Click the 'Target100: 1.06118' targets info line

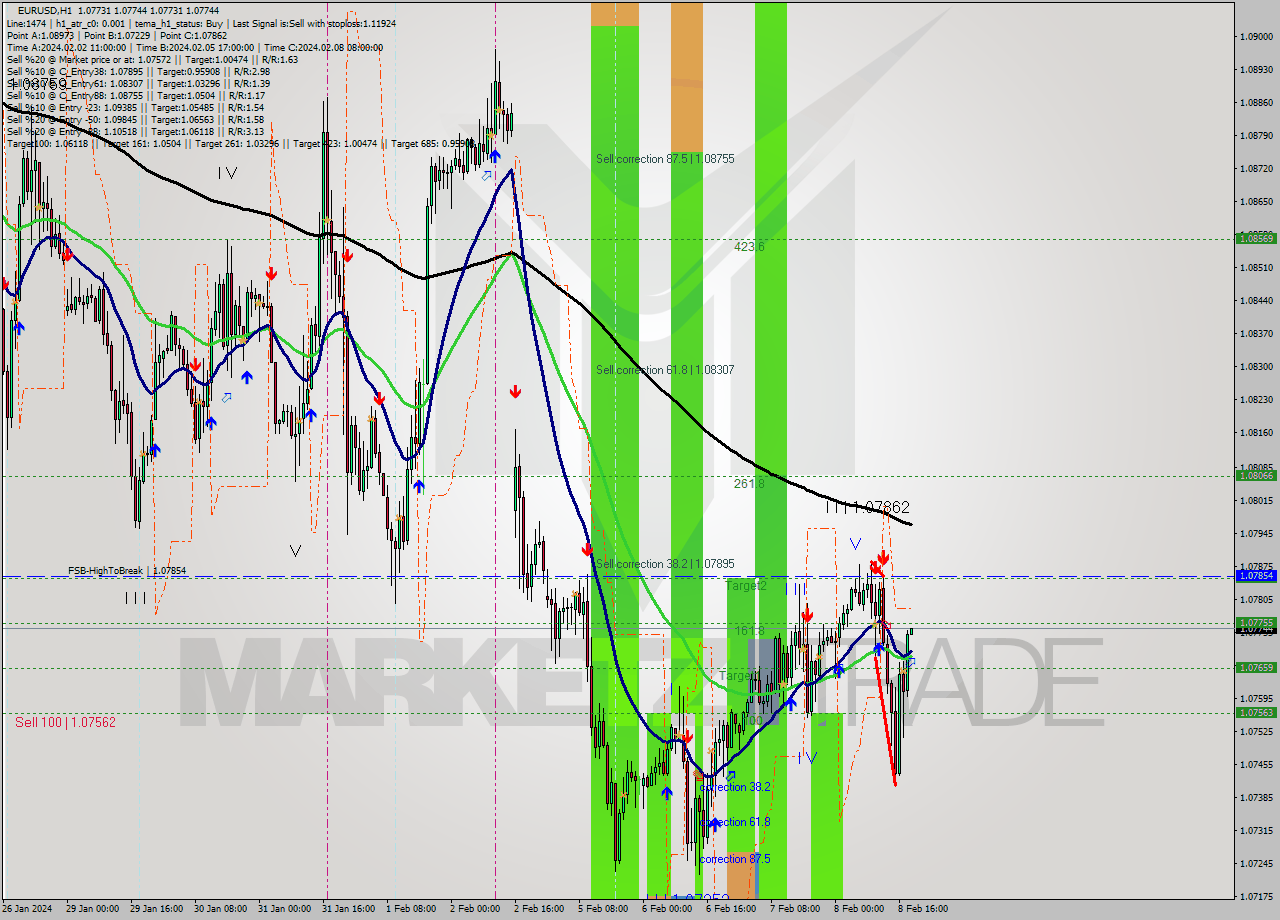[240, 143]
